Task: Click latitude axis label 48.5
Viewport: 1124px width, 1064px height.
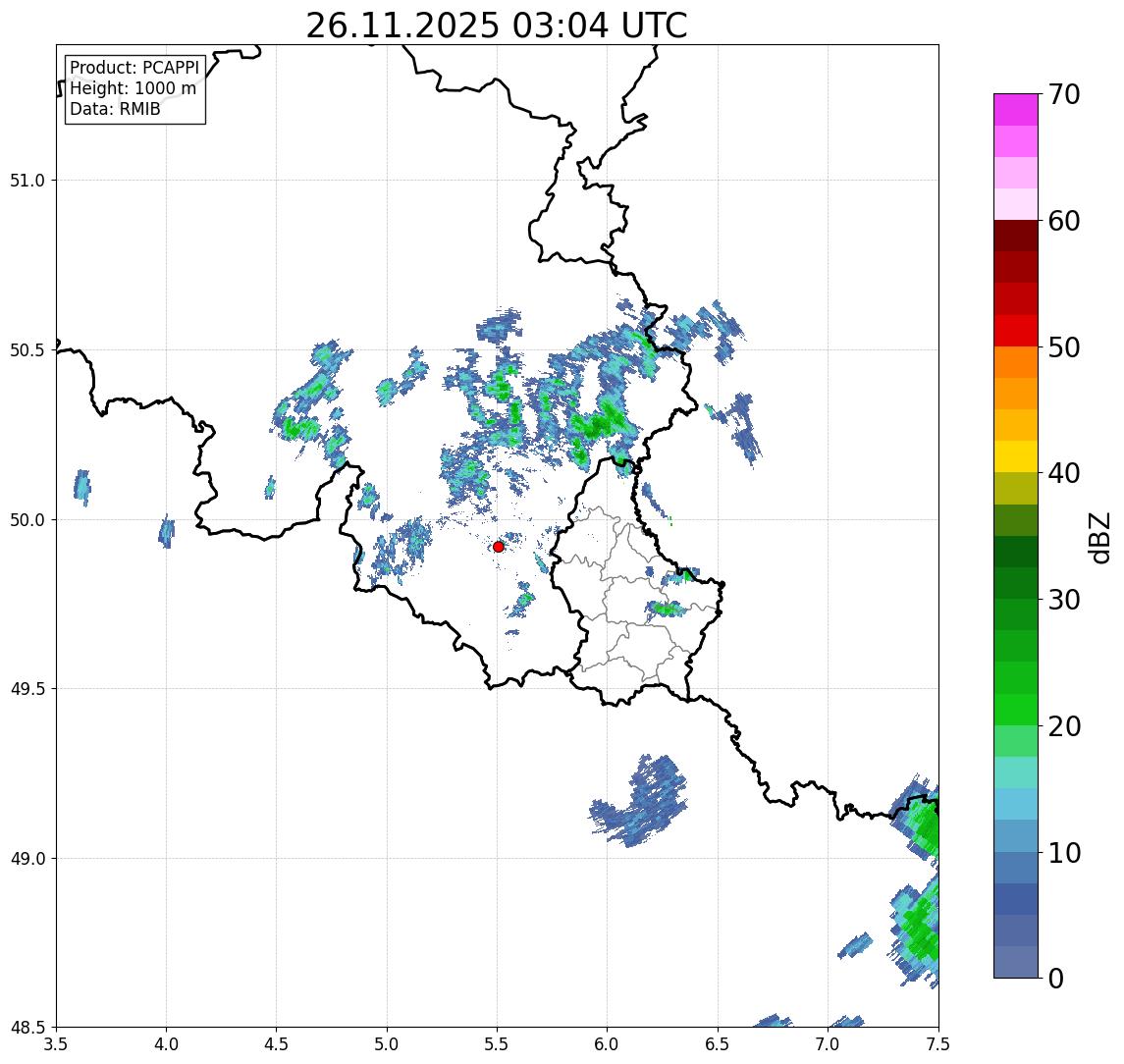Action: tap(27, 1028)
